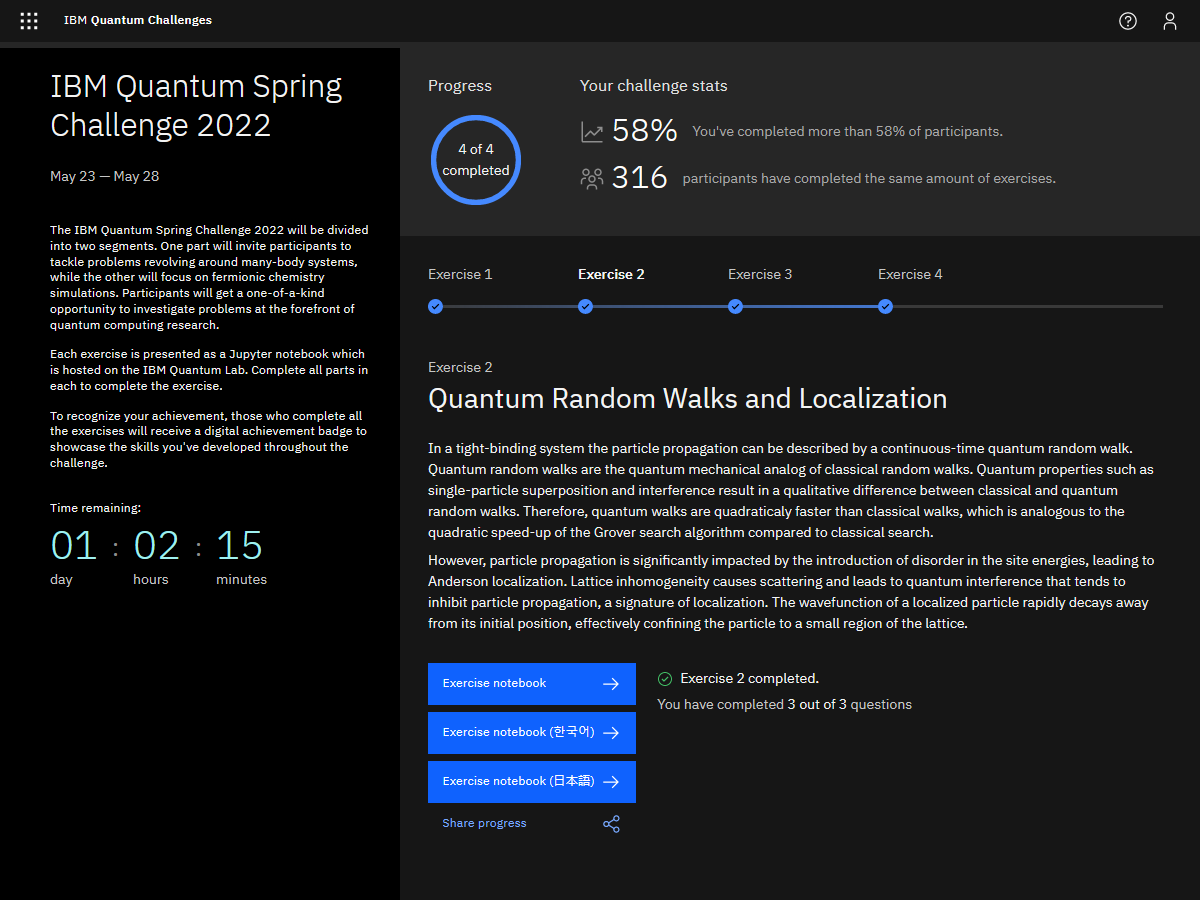Click 'You have completed 3 out of 3 questions'
Viewport: 1200px width, 900px height.
pyautogui.click(x=785, y=705)
